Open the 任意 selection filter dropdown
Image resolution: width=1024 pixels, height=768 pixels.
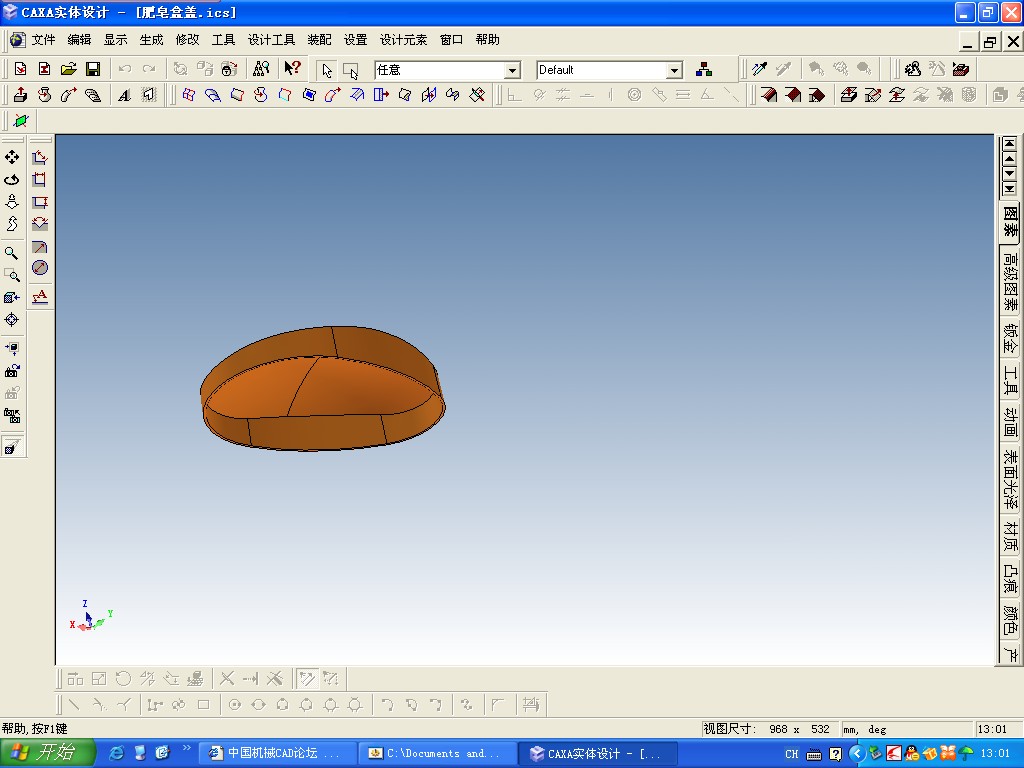pos(513,70)
